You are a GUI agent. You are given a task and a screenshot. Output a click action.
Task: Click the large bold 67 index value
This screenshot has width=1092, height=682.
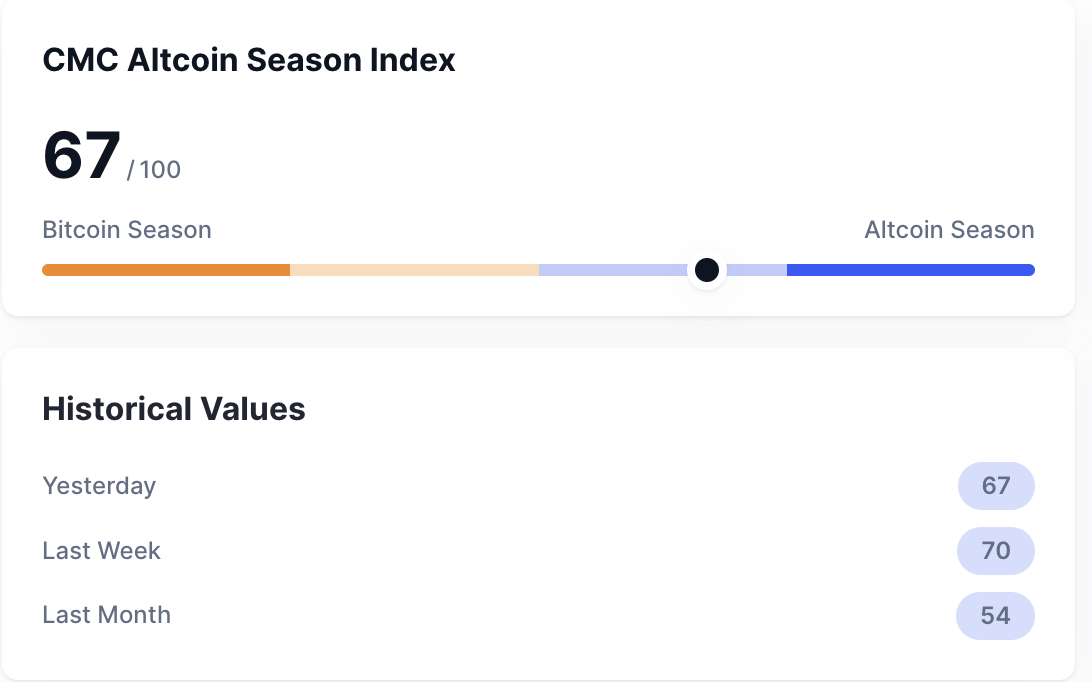coord(82,156)
